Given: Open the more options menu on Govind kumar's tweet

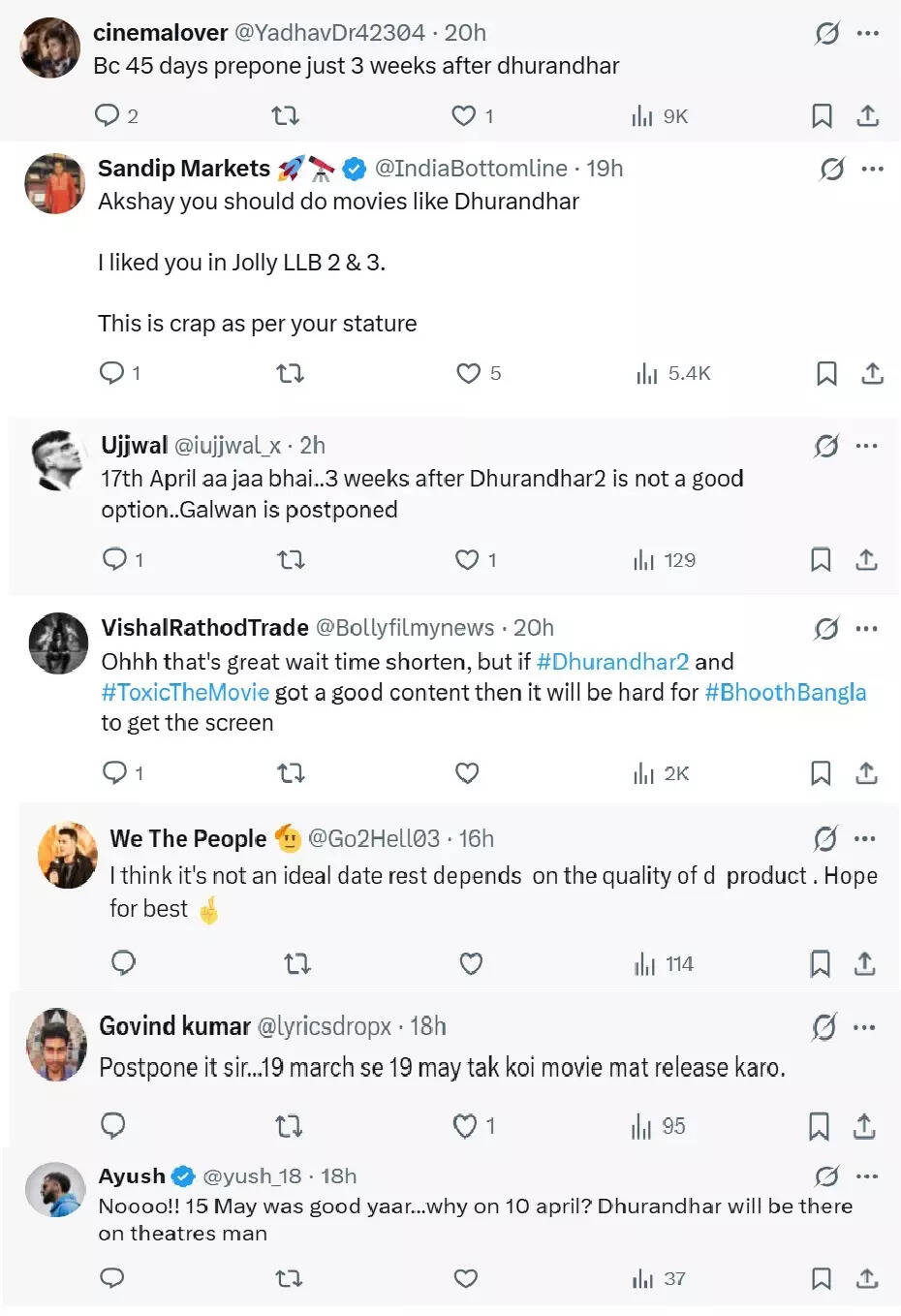Looking at the screenshot, I should [866, 1026].
